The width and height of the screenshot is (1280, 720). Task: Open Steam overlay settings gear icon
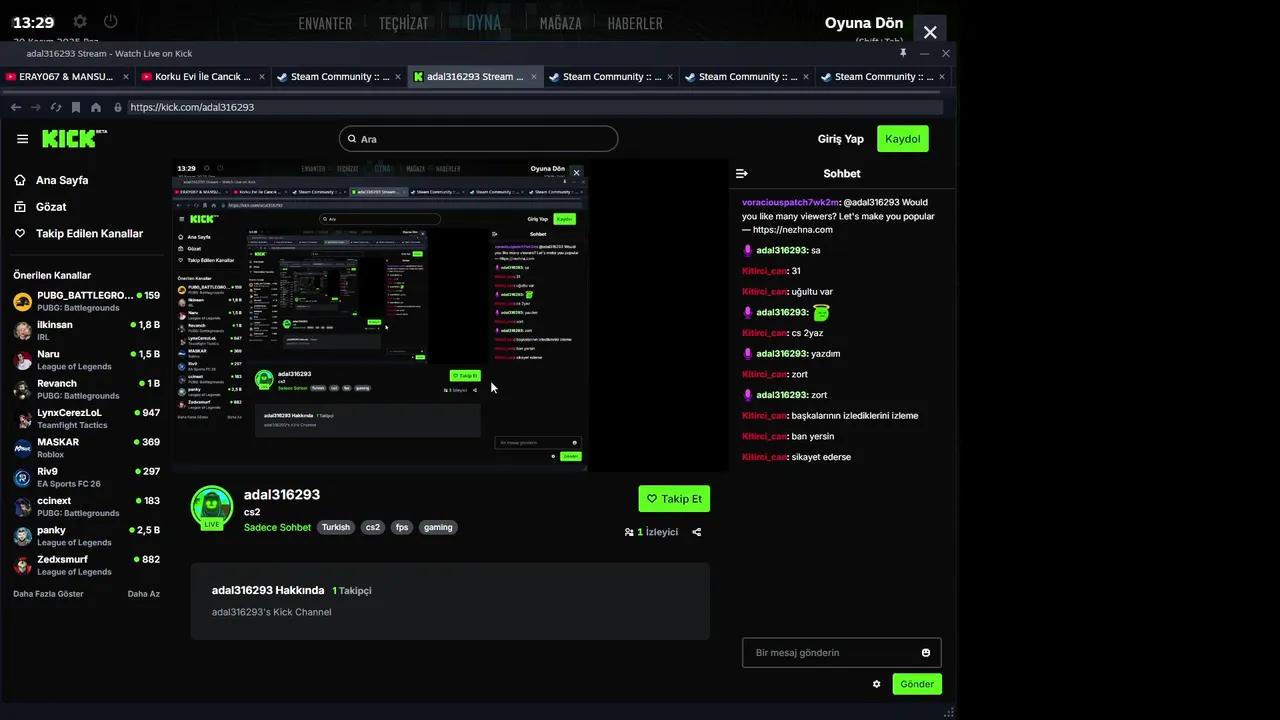[x=80, y=21]
